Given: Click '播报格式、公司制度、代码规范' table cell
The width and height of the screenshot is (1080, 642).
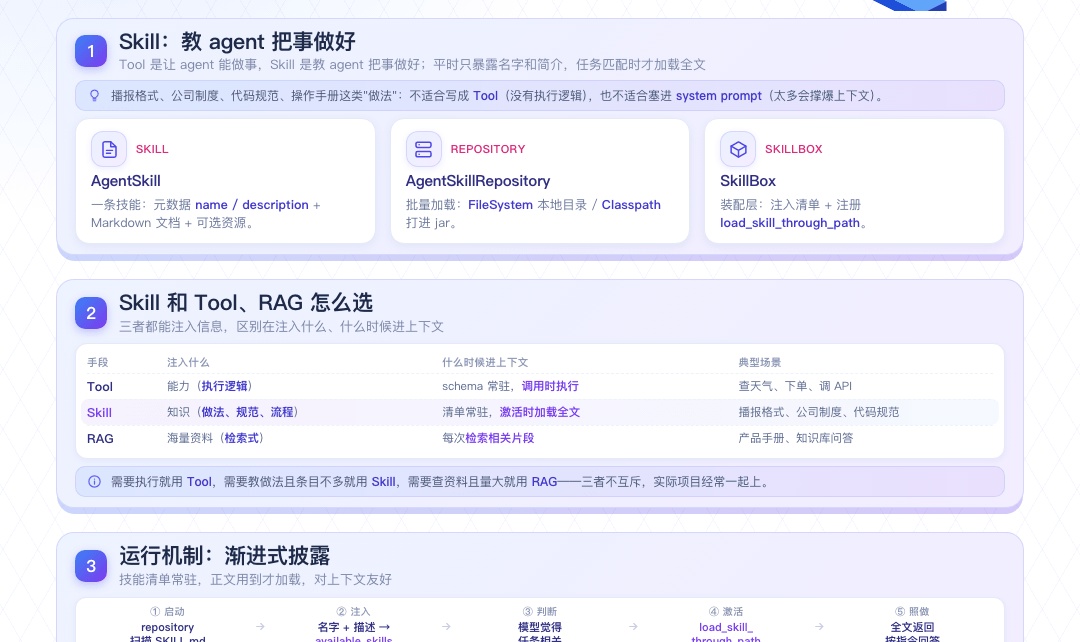Looking at the screenshot, I should pyautogui.click(x=819, y=413).
